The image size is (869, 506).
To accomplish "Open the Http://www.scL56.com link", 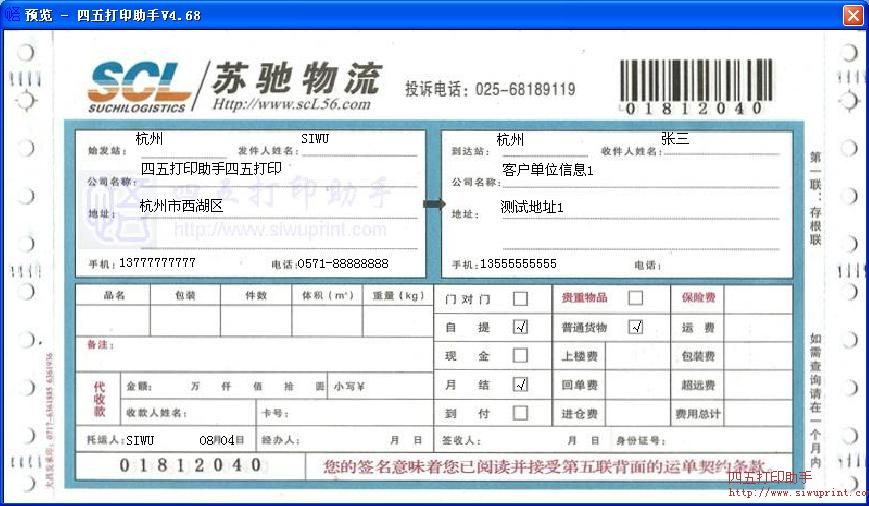I will (x=291, y=104).
